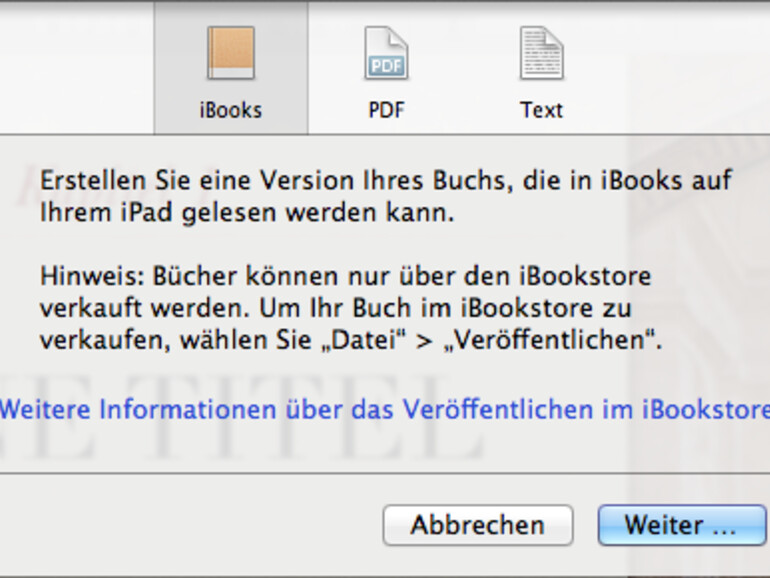Click the note starting with 'Hinweis: Bücher können'

coord(351,308)
